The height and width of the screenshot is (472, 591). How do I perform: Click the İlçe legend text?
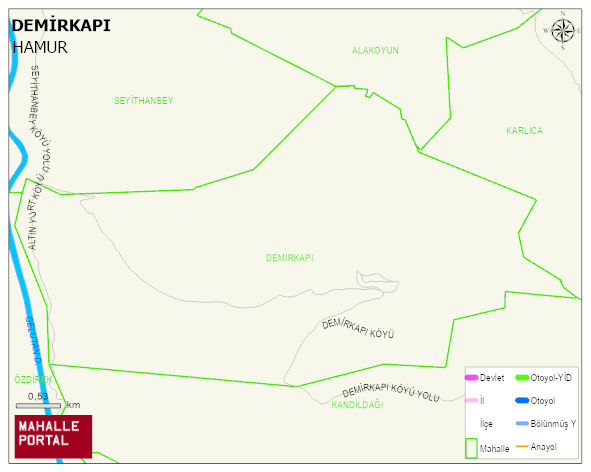486,424
